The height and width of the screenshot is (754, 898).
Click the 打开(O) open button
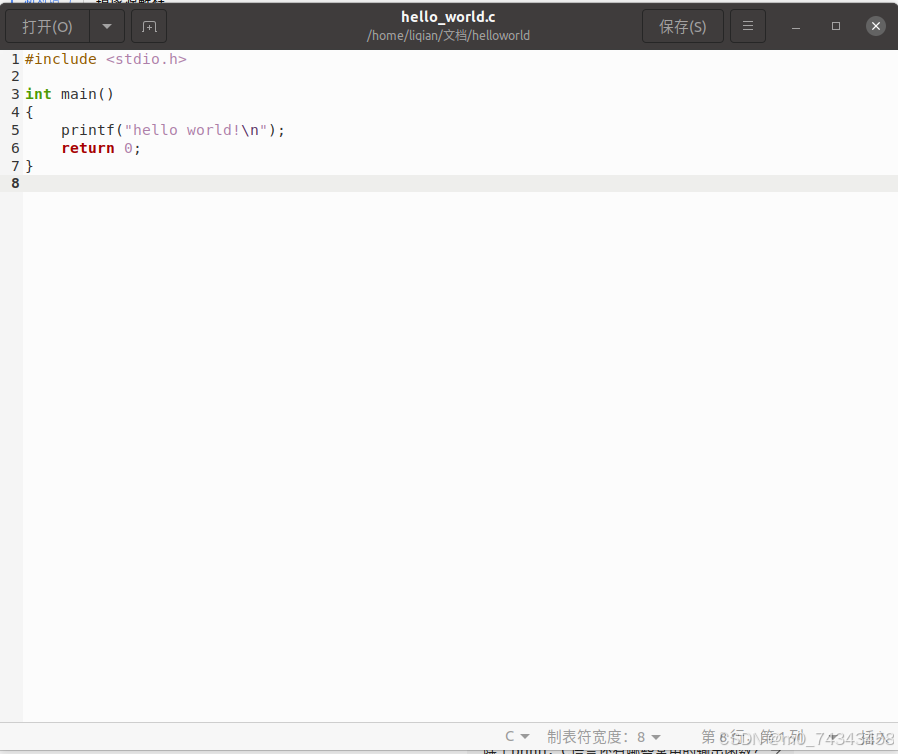(x=47, y=26)
